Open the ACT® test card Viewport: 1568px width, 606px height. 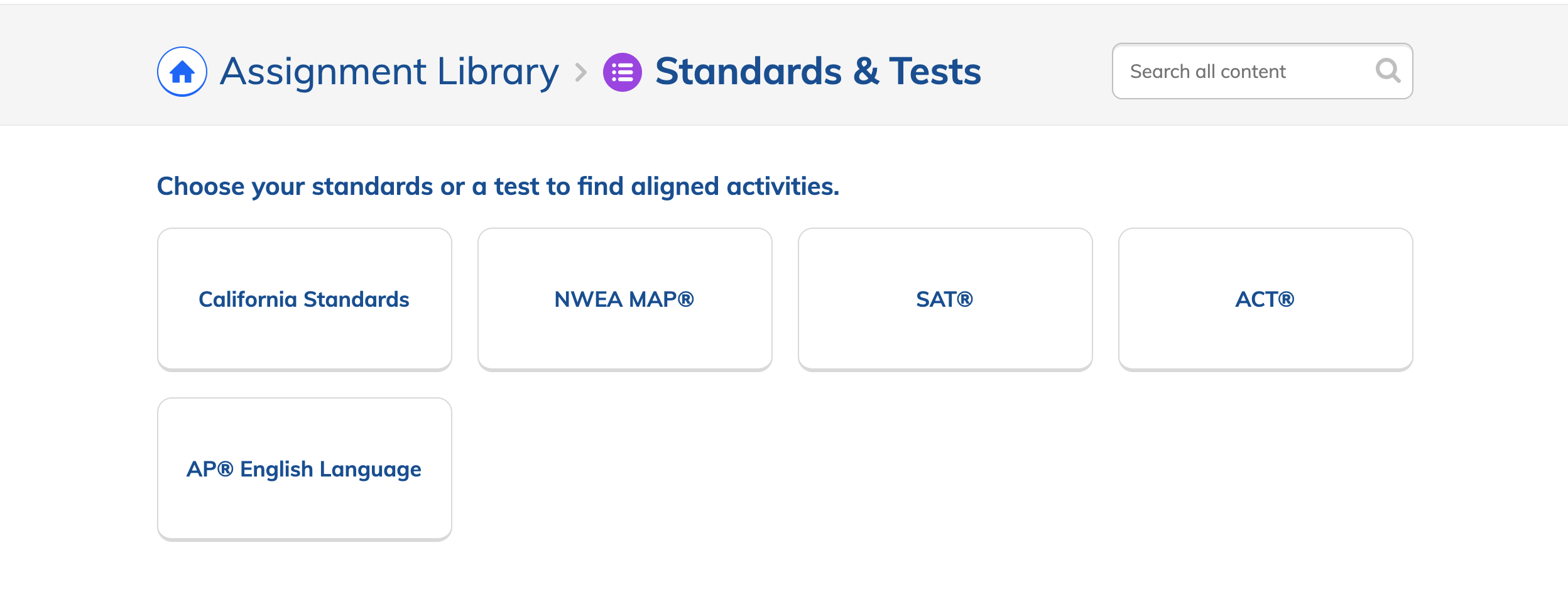point(1266,299)
